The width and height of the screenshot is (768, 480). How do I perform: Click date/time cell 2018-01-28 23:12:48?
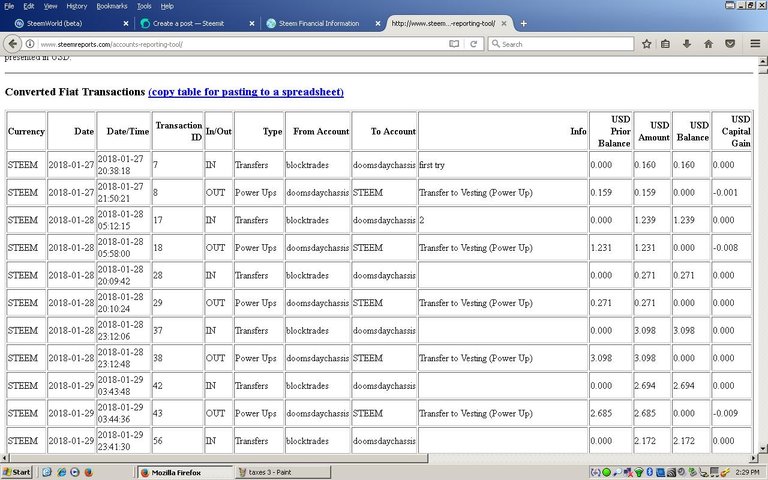click(124, 358)
